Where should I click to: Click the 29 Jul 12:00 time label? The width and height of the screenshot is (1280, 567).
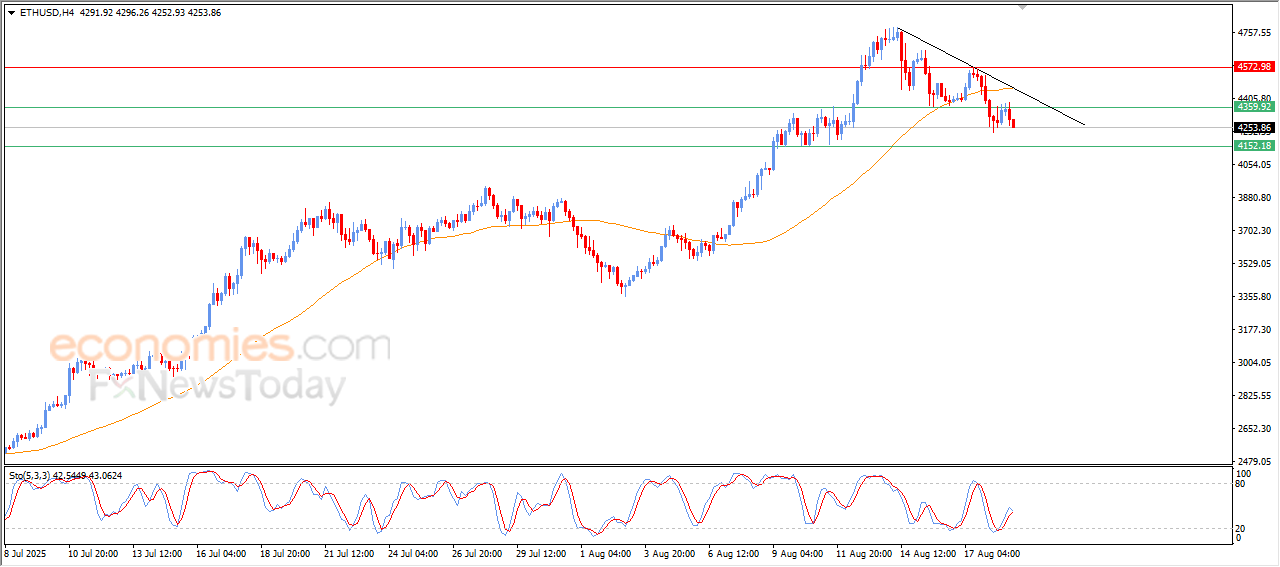[x=541, y=553]
